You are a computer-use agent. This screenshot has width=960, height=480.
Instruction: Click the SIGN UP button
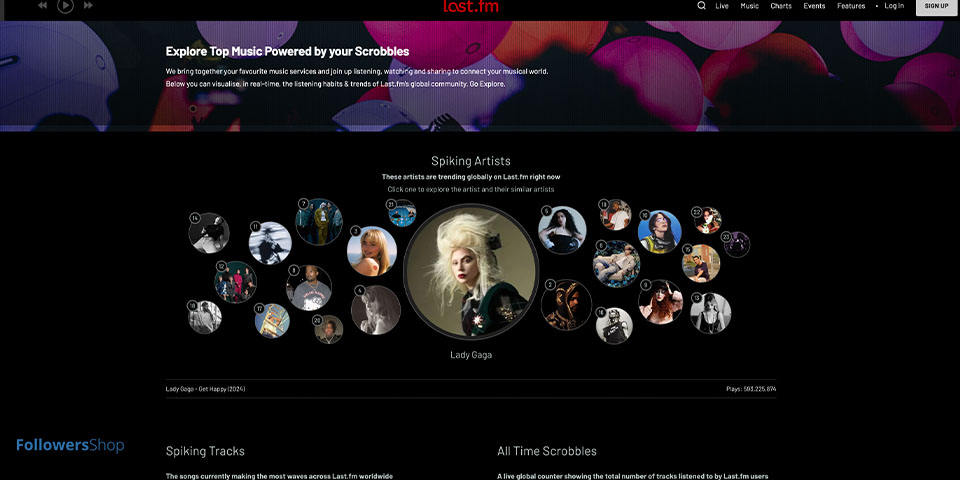(936, 6)
